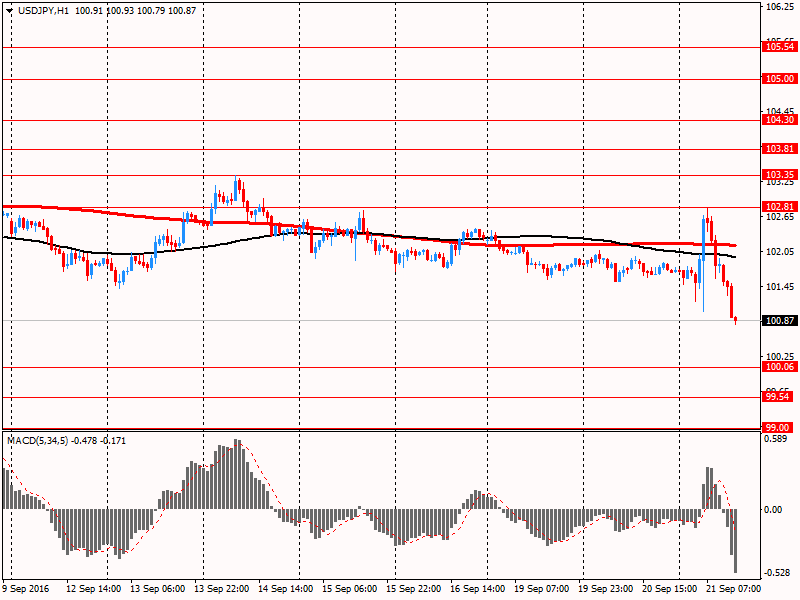Select the 100.25 price scale value
This screenshot has height=600, width=800.
click(x=780, y=357)
